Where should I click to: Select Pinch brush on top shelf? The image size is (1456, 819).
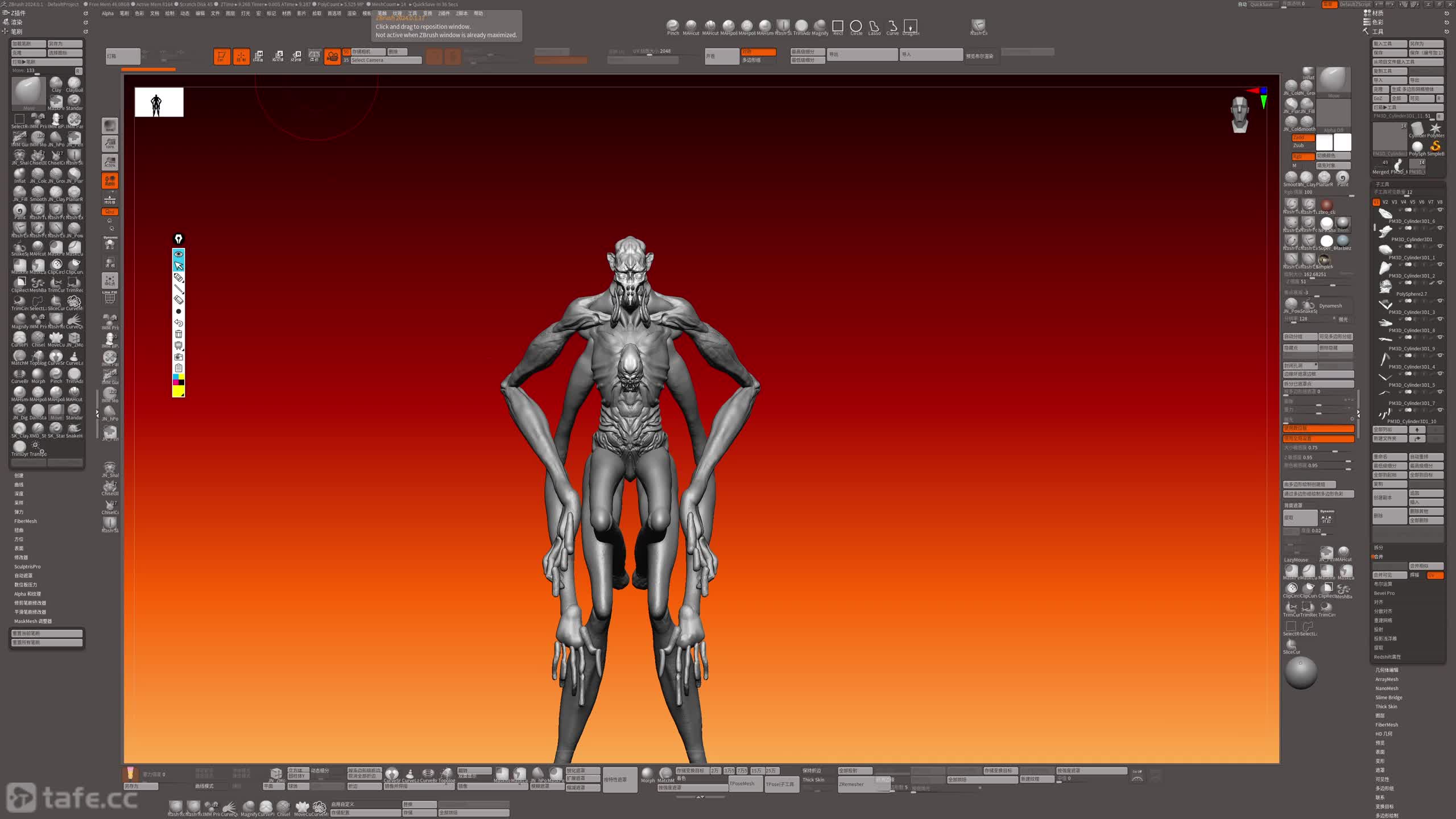pyautogui.click(x=673, y=27)
